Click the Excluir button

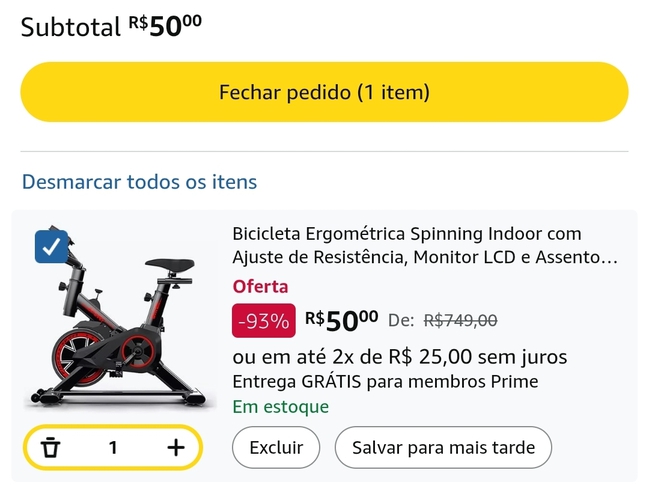[x=275, y=447]
